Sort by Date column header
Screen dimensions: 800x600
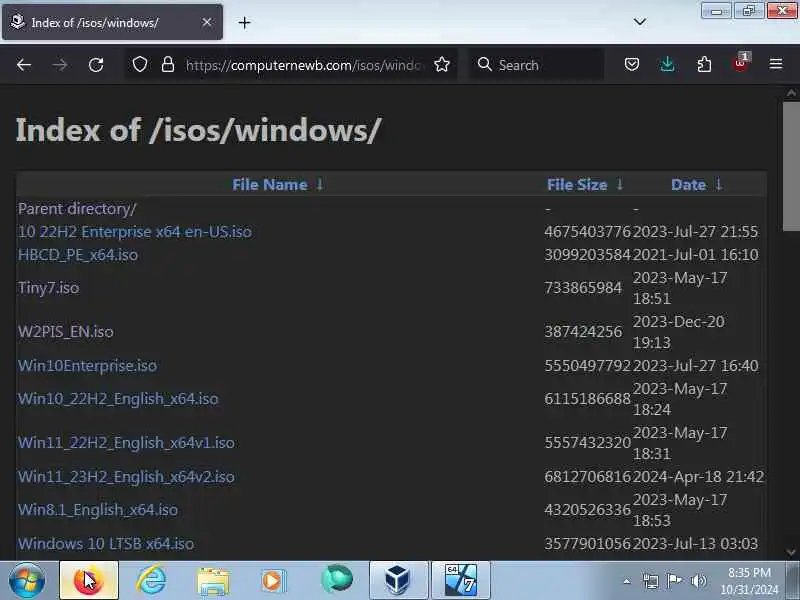[688, 185]
